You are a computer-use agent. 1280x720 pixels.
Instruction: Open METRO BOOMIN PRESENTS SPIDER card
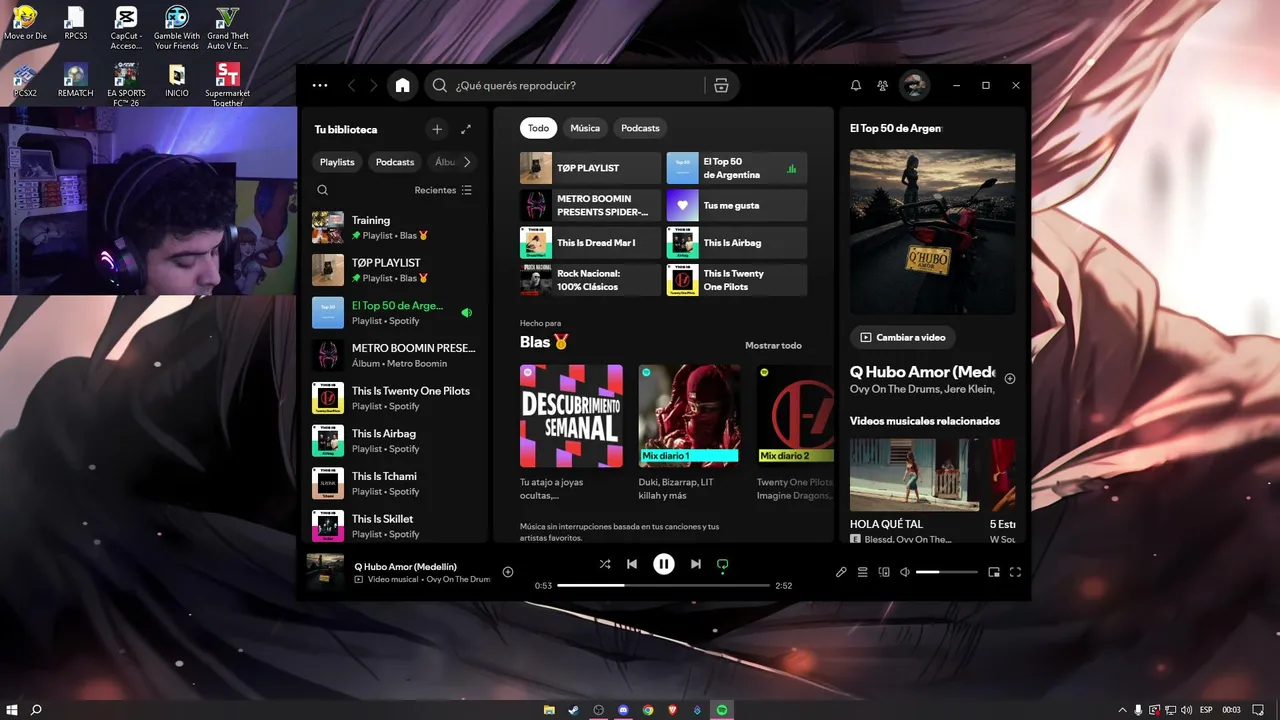590,205
